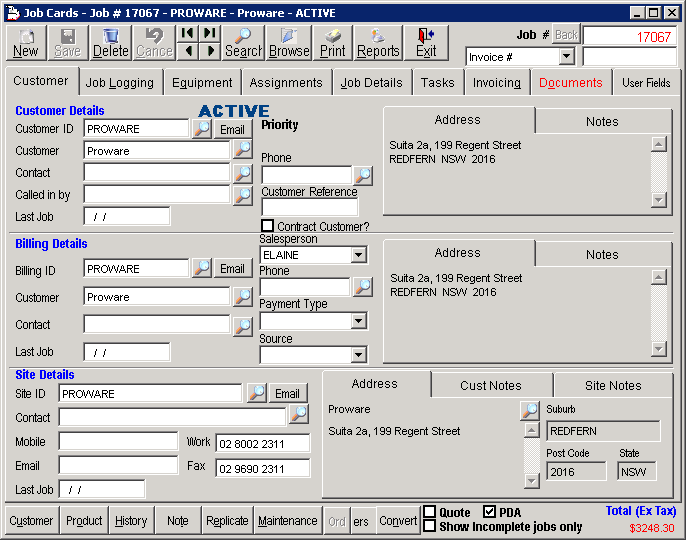
Task: Click the Maintenance button
Action: pyautogui.click(x=287, y=521)
